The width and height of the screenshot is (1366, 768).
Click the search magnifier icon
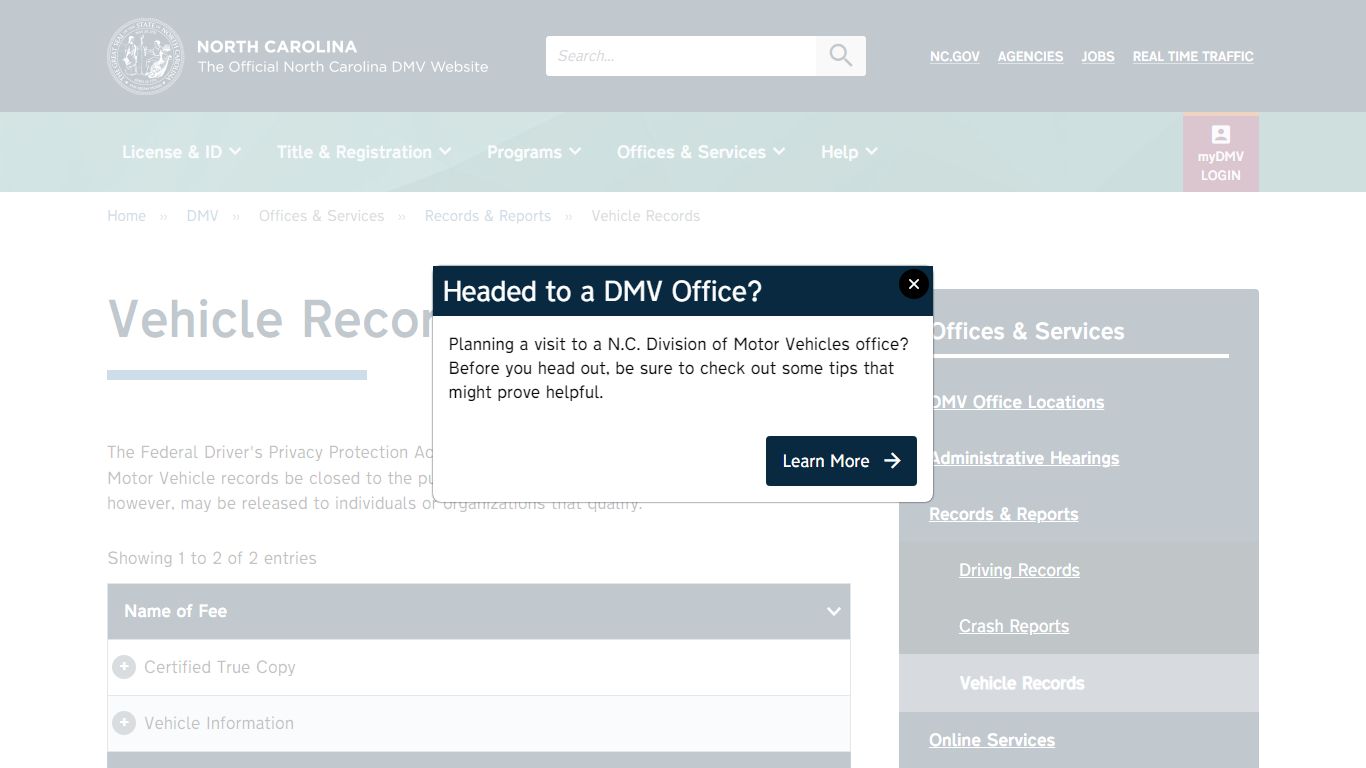click(x=841, y=56)
